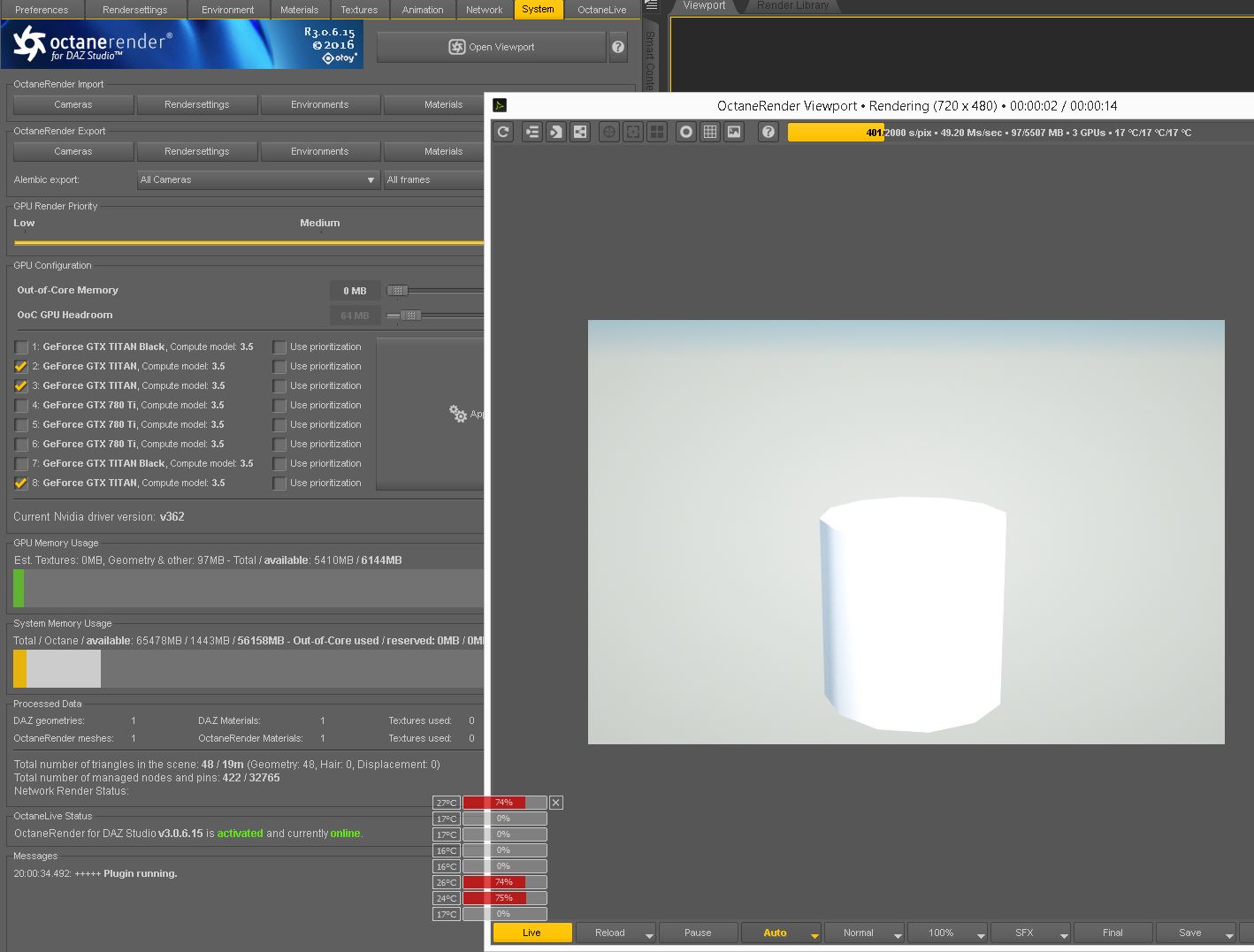Open the OctaneLive tab
Viewport: 1254px width, 952px height.
(x=601, y=10)
